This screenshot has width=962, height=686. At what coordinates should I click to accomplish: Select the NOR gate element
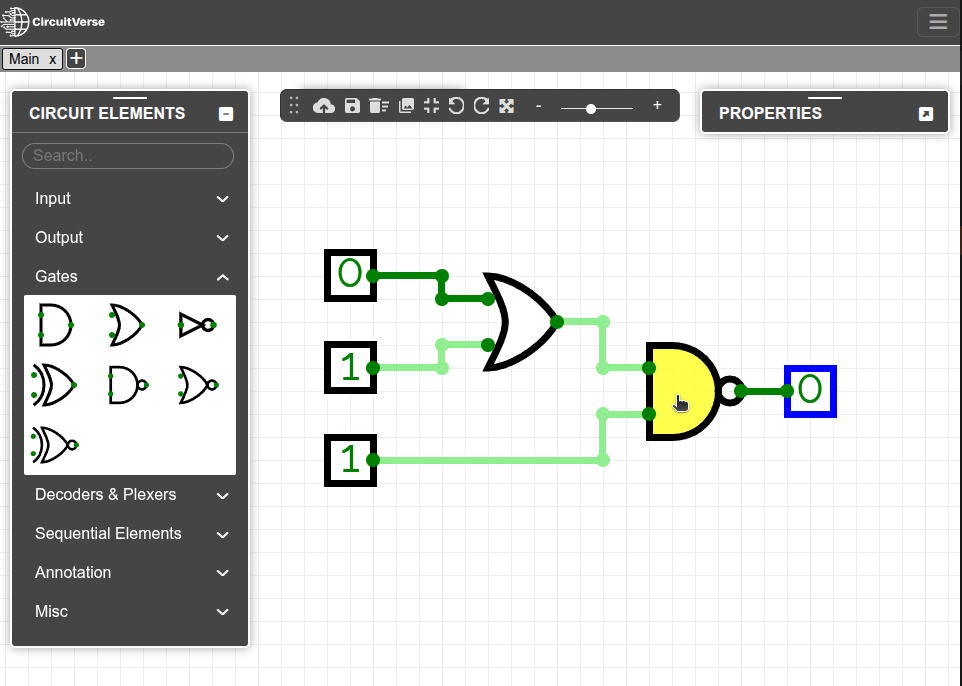(197, 384)
